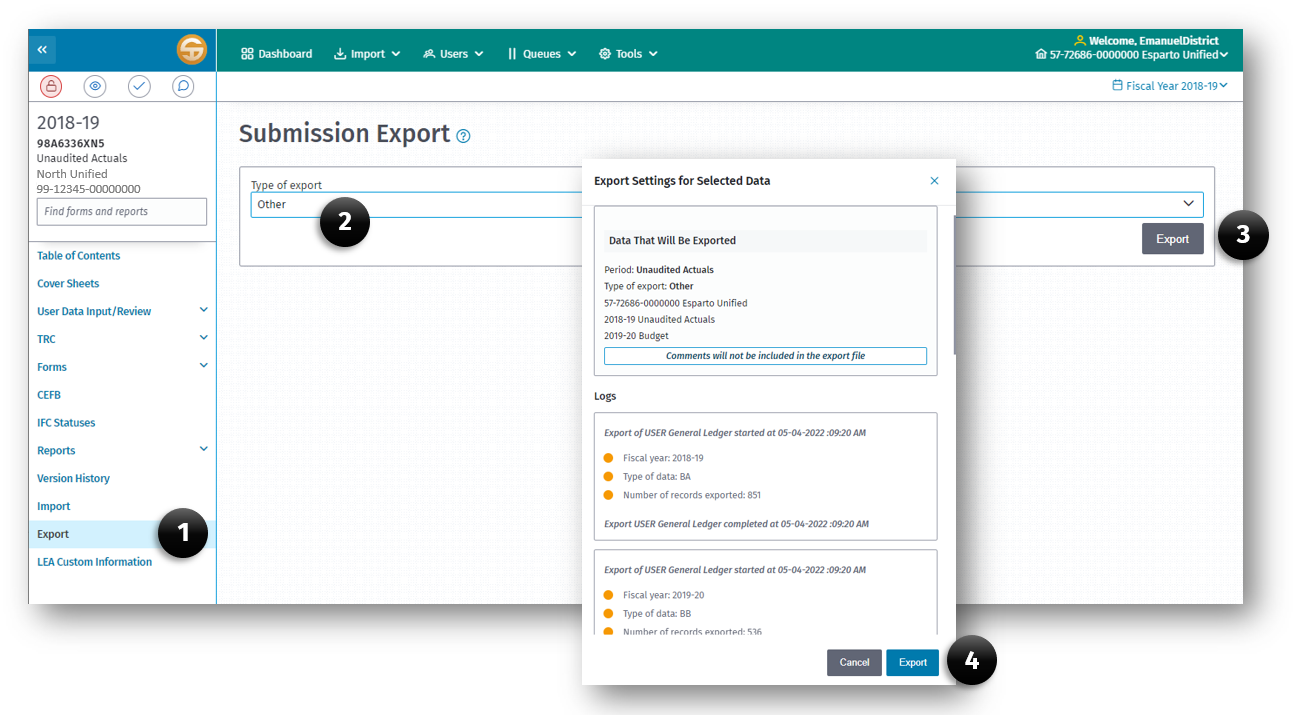Cancel the Export Settings dialog
1298x715 pixels.
(854, 662)
